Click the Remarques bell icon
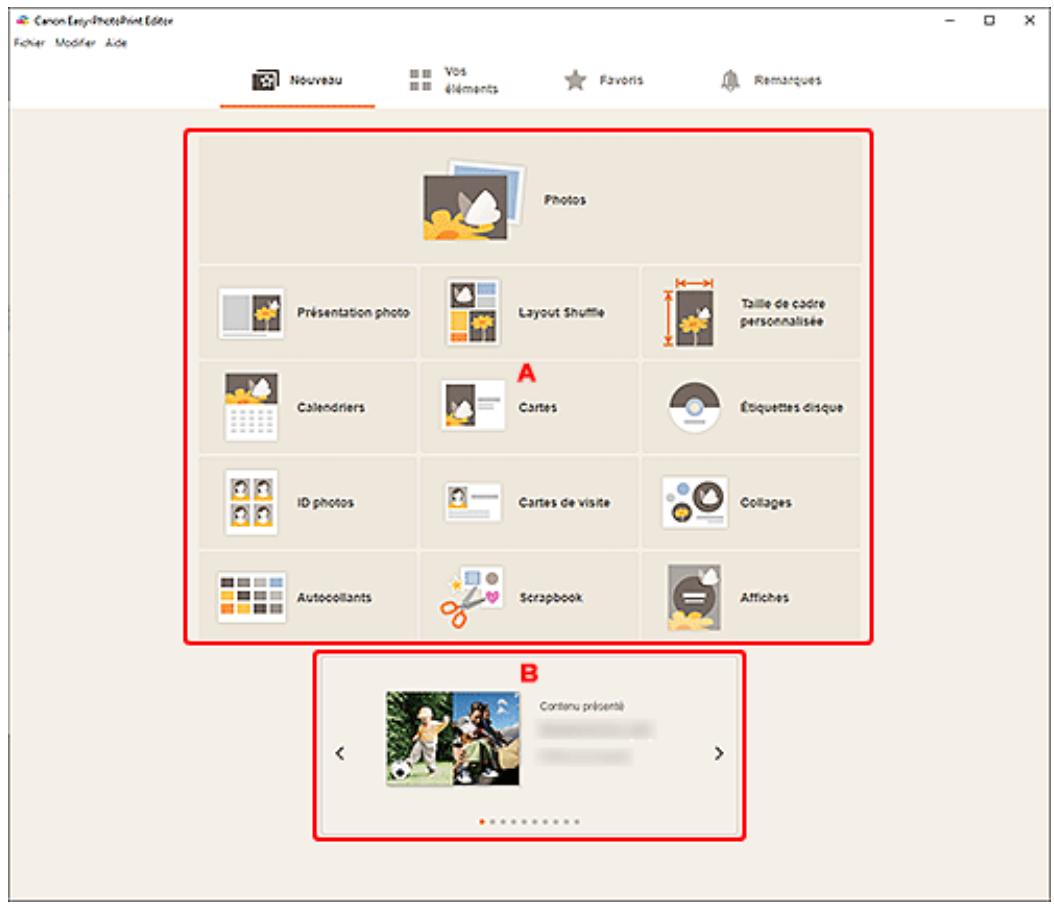Image resolution: width=1054 pixels, height=904 pixels. tap(730, 80)
